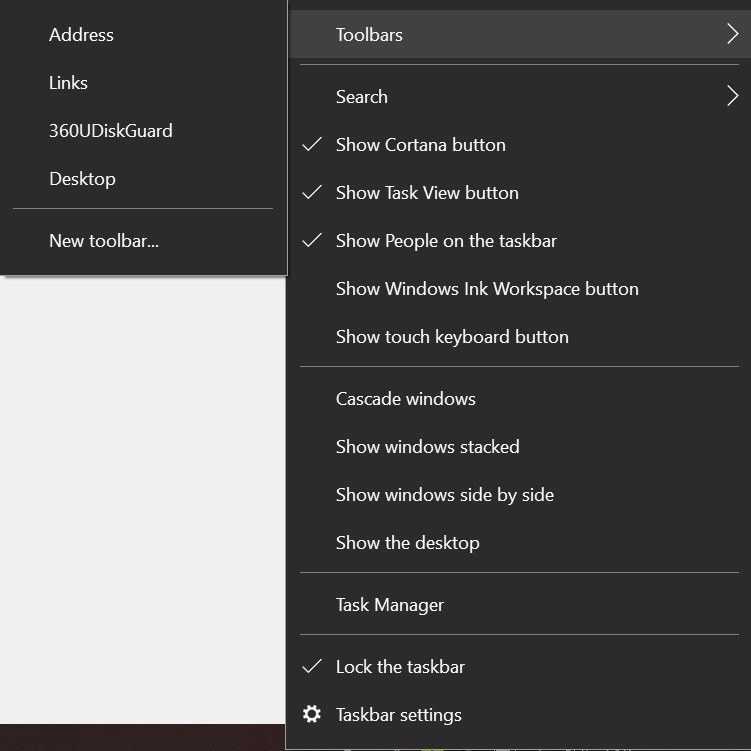Launch Task Manager from menu
This screenshot has width=751, height=751.
[519, 604]
